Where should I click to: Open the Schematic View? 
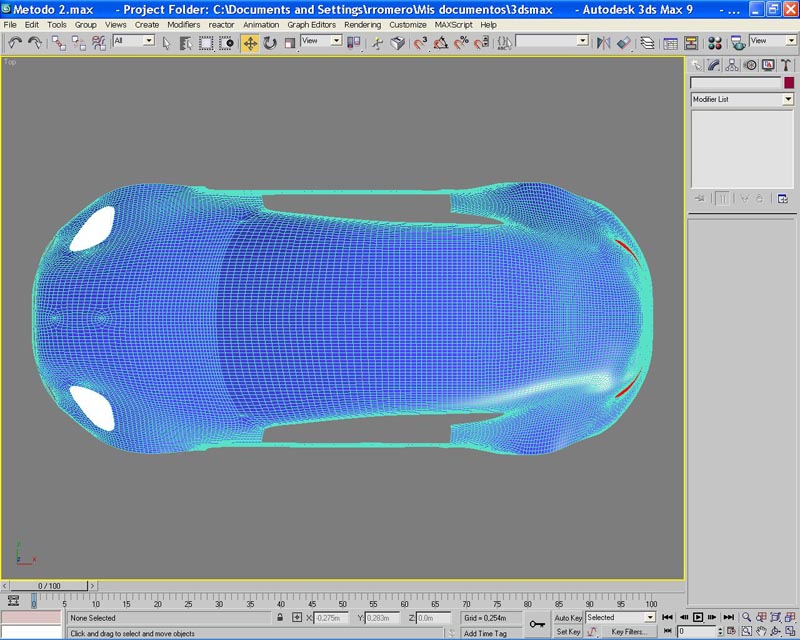691,43
